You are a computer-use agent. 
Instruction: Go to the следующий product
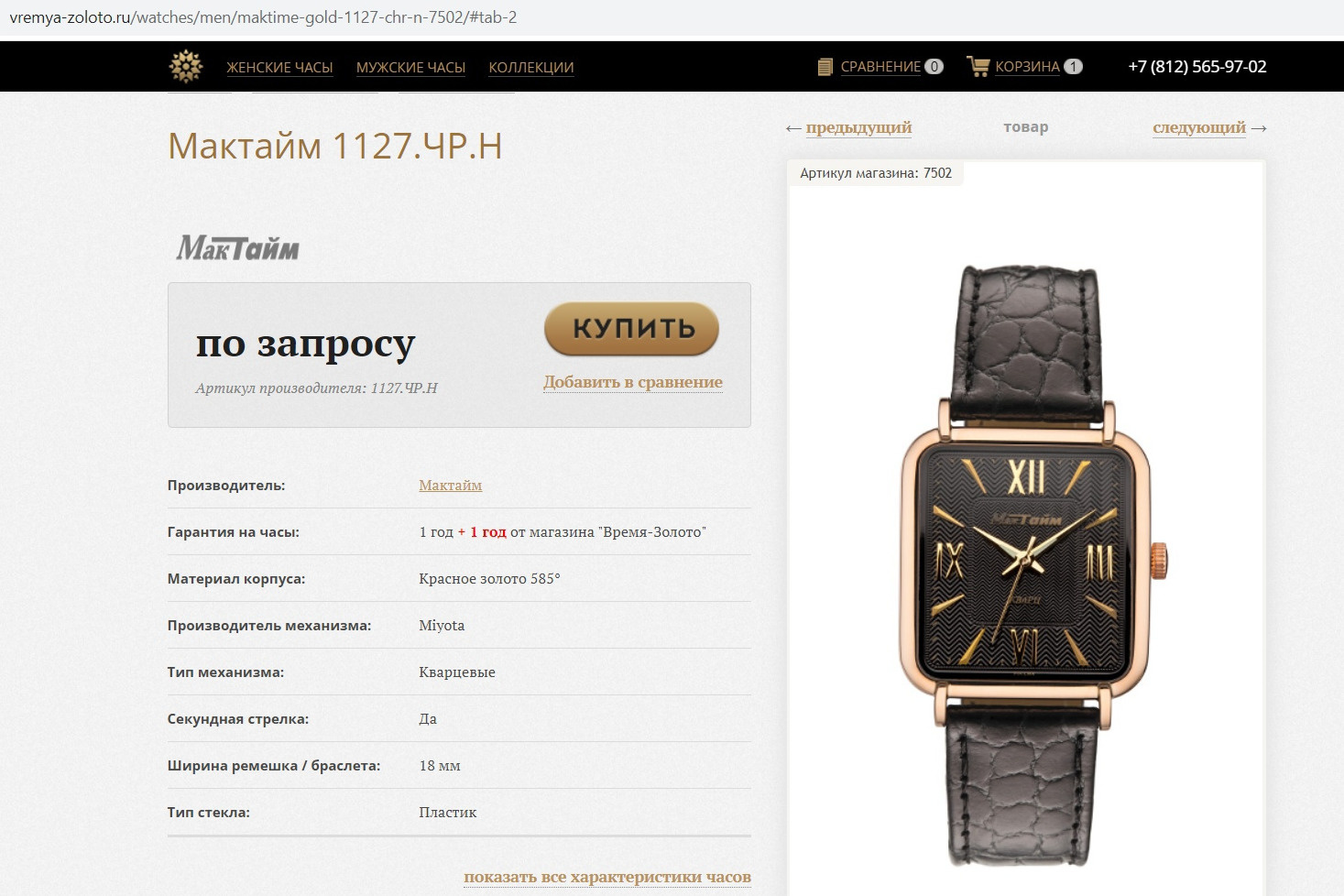point(1199,127)
